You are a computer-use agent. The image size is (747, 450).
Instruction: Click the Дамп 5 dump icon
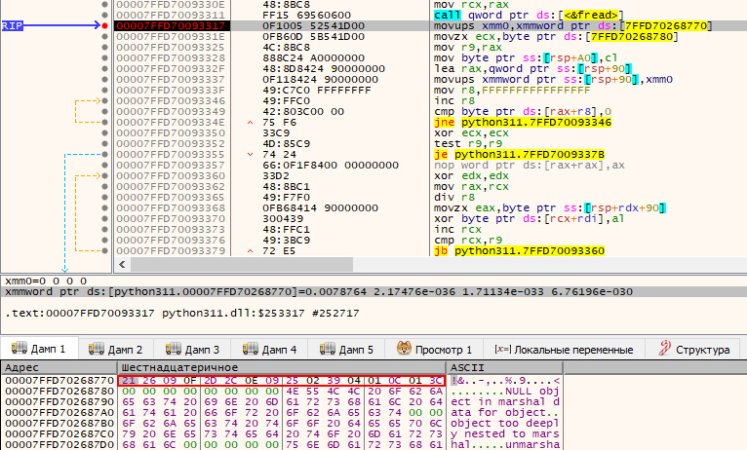[328, 349]
